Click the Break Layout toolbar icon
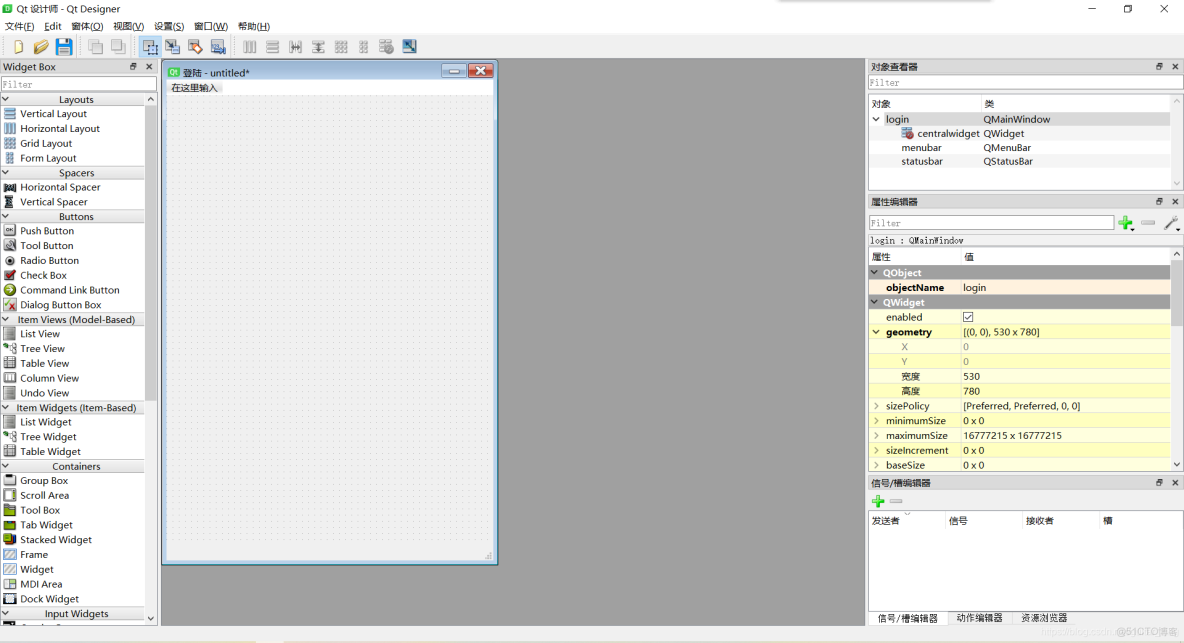This screenshot has height=643, width=1184. coord(386,46)
